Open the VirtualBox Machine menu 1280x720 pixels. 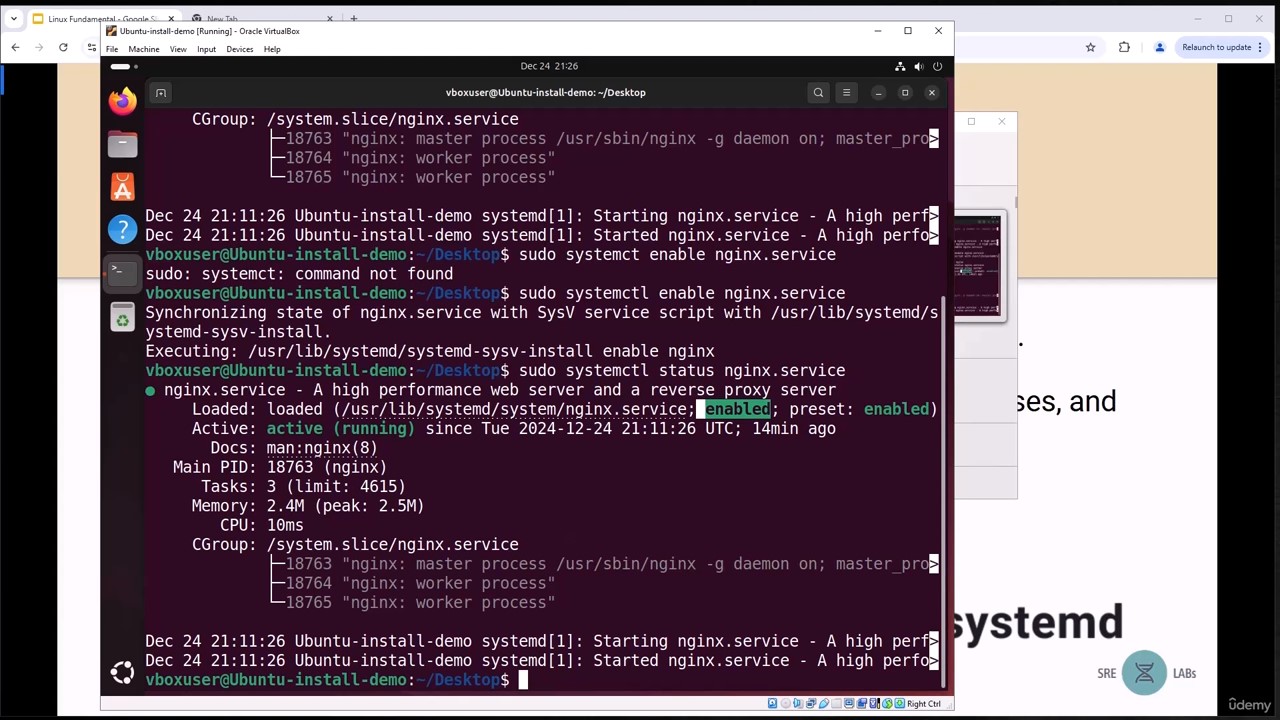tap(143, 49)
